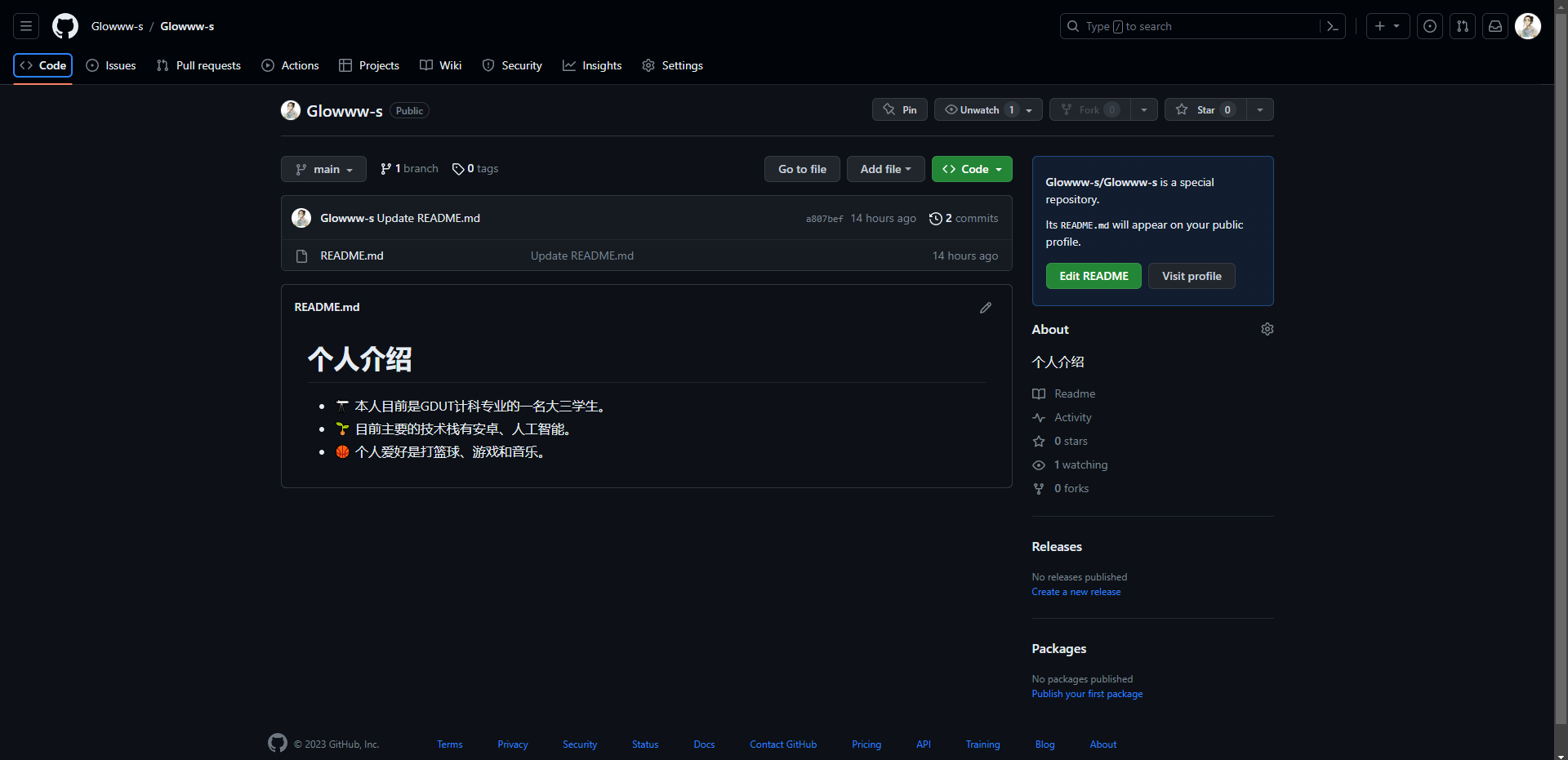Screen dimensions: 1568x760
Task: Expand the green Code dropdown
Action: click(x=972, y=169)
